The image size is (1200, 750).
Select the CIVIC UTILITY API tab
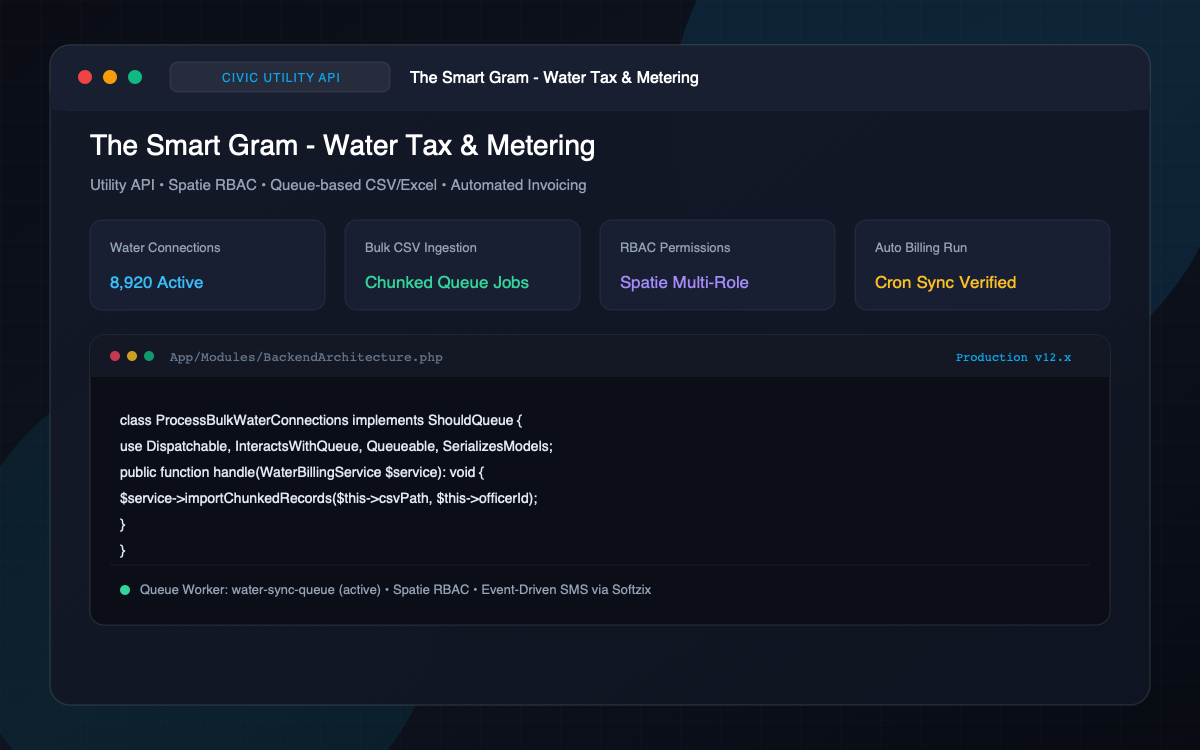pos(280,77)
